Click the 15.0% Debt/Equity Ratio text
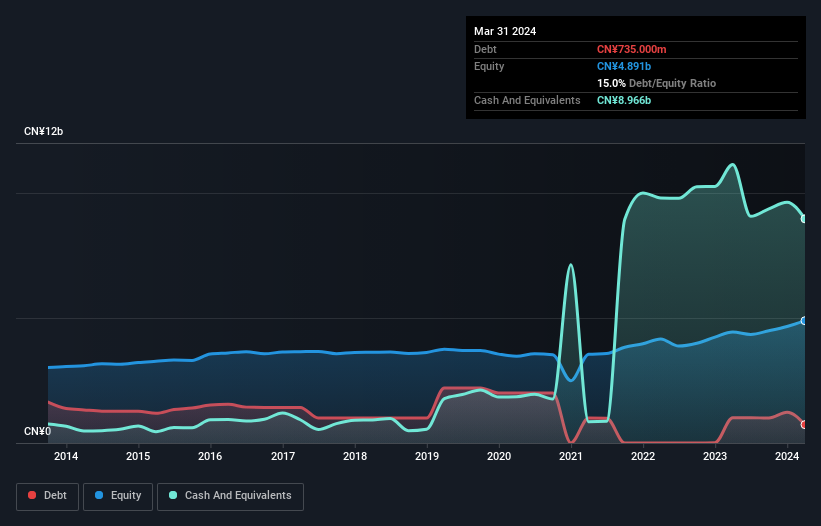Screen dimensions: 821x526 656,83
